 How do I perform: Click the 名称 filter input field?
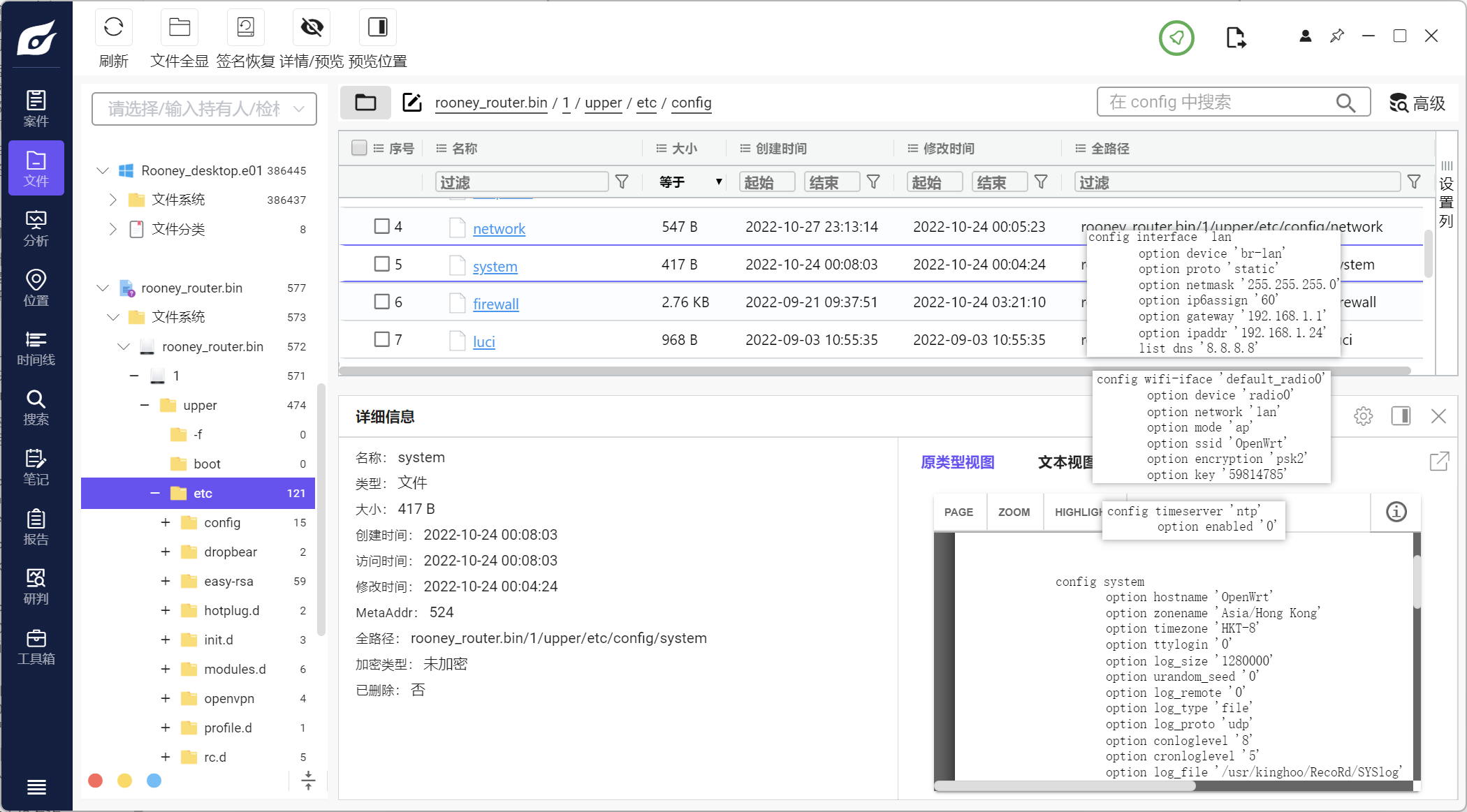(522, 182)
